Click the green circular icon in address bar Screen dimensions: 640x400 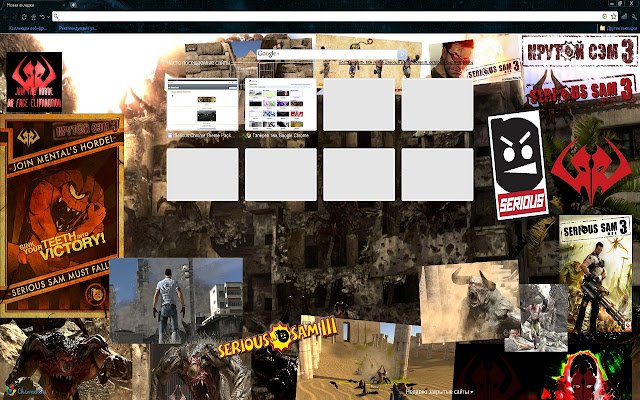(x=604, y=16)
